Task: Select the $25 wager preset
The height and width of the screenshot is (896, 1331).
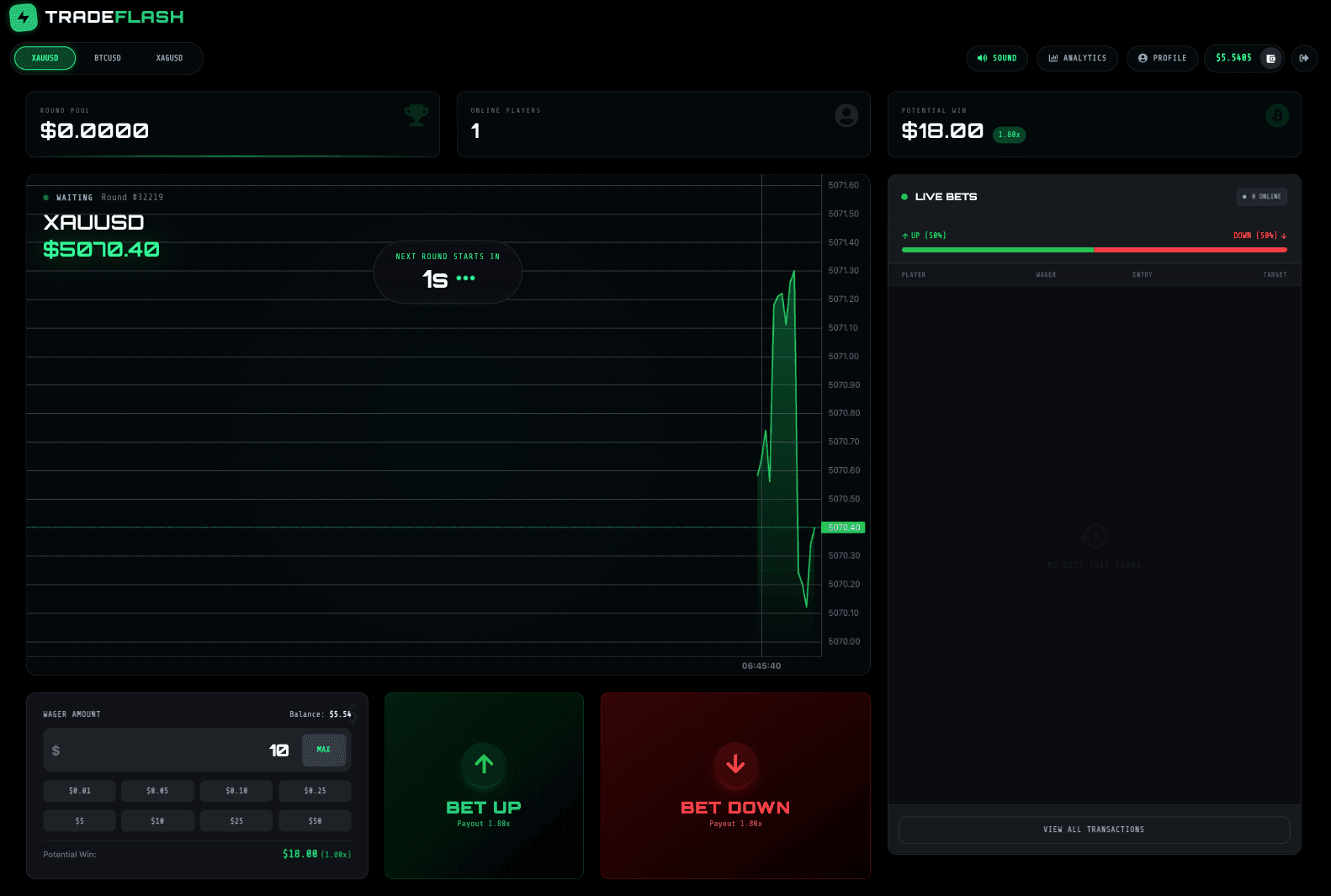Action: (236, 821)
